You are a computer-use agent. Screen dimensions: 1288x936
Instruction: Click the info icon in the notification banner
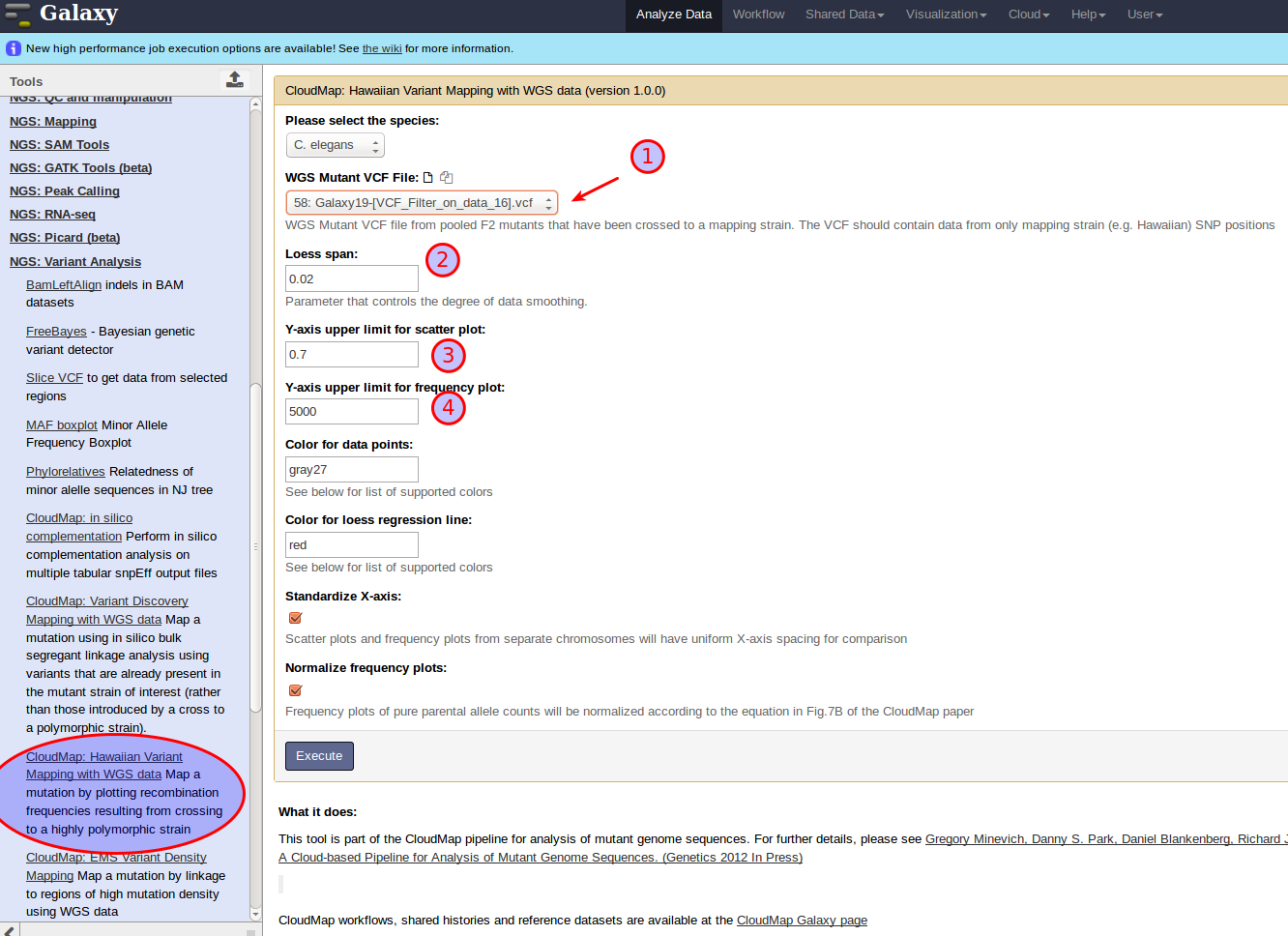tap(14, 48)
